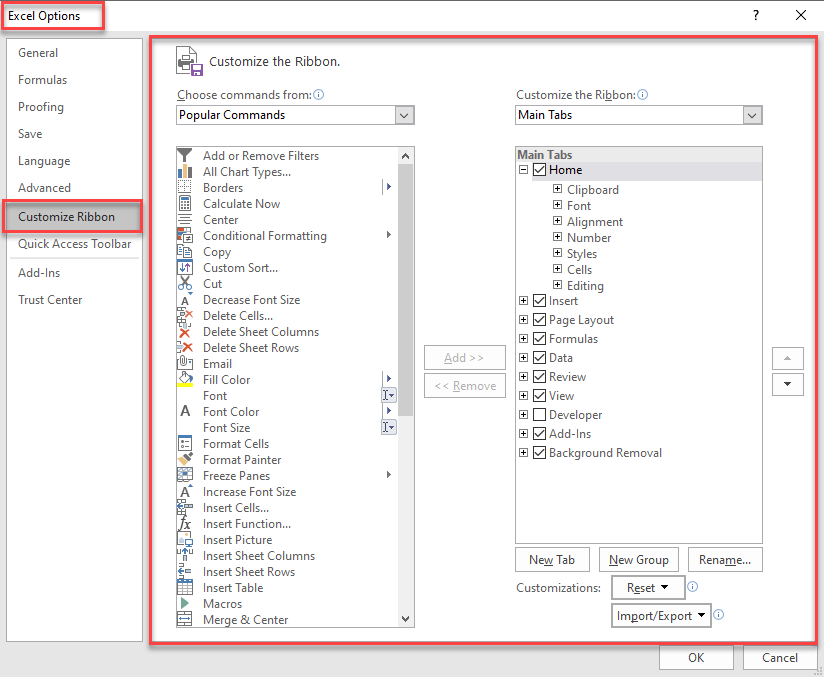Click the Macros play icon
Viewport: 824px width, 677px height.
pos(184,603)
